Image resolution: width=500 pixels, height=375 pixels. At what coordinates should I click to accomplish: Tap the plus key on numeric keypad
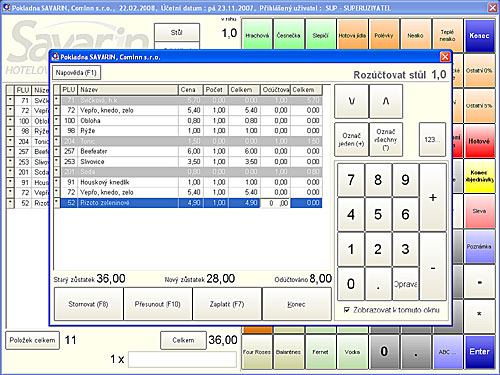[433, 197]
